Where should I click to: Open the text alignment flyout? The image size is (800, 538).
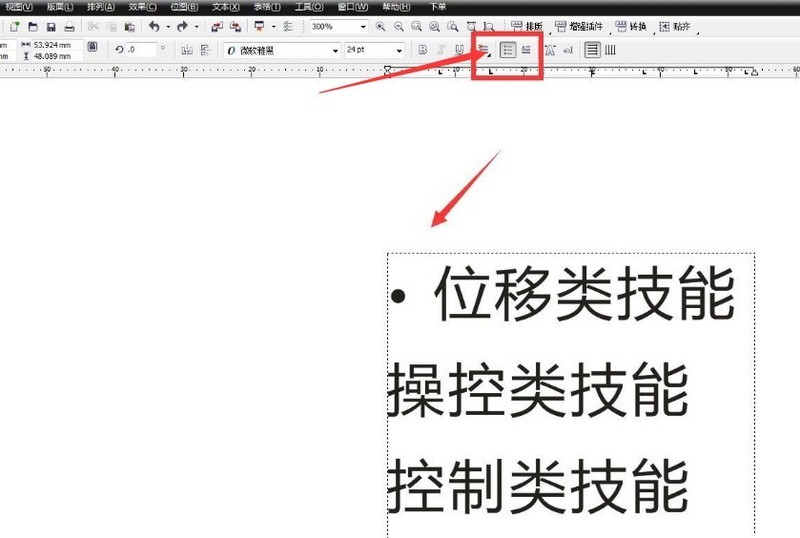[483, 50]
